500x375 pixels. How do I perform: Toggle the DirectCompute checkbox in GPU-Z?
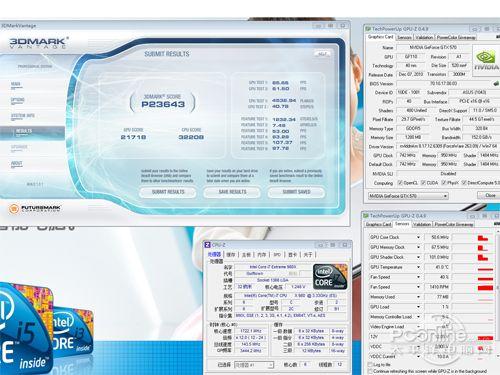[465, 183]
